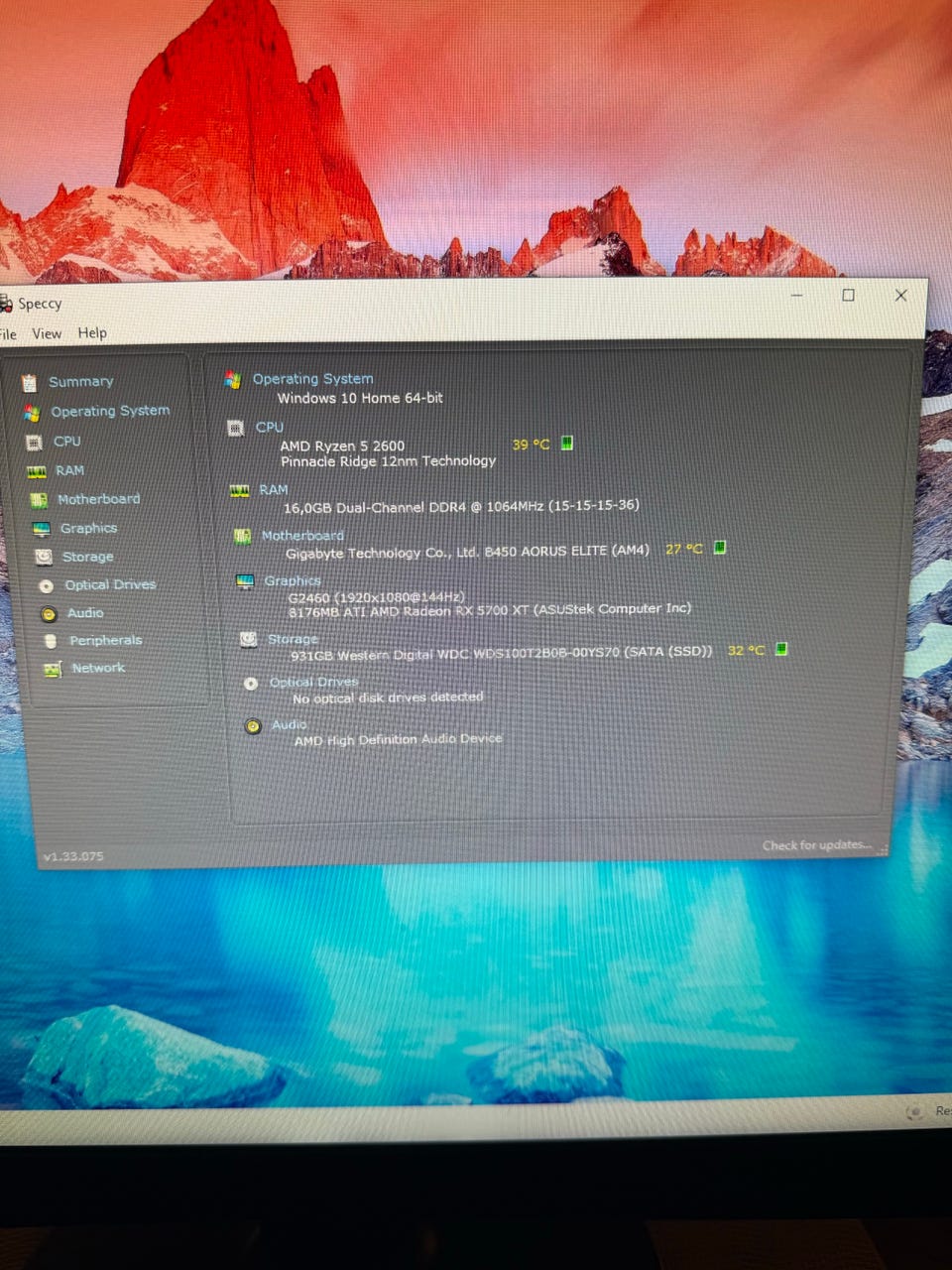Viewport: 952px width, 1270px height.
Task: Open the CPU heading link in summary
Action: [x=269, y=427]
